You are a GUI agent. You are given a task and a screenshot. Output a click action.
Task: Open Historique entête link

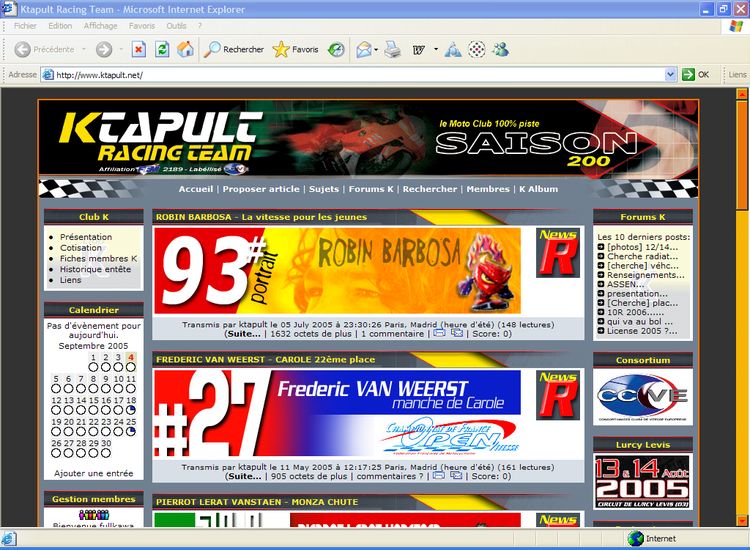95,269
